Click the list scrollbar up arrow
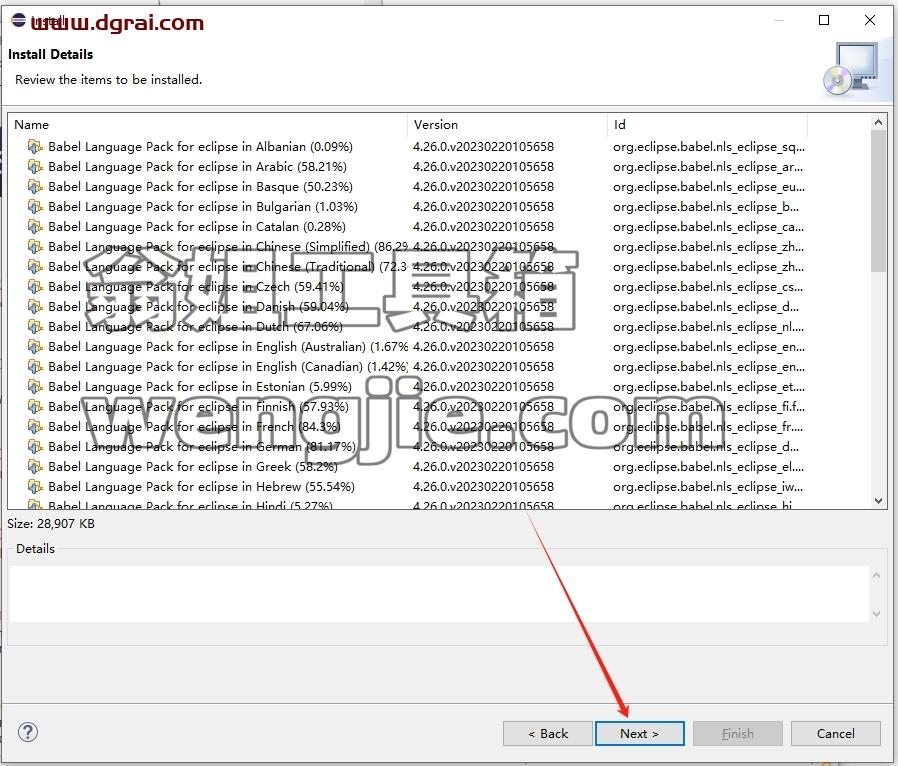Viewport: 898px width, 766px height. point(879,122)
